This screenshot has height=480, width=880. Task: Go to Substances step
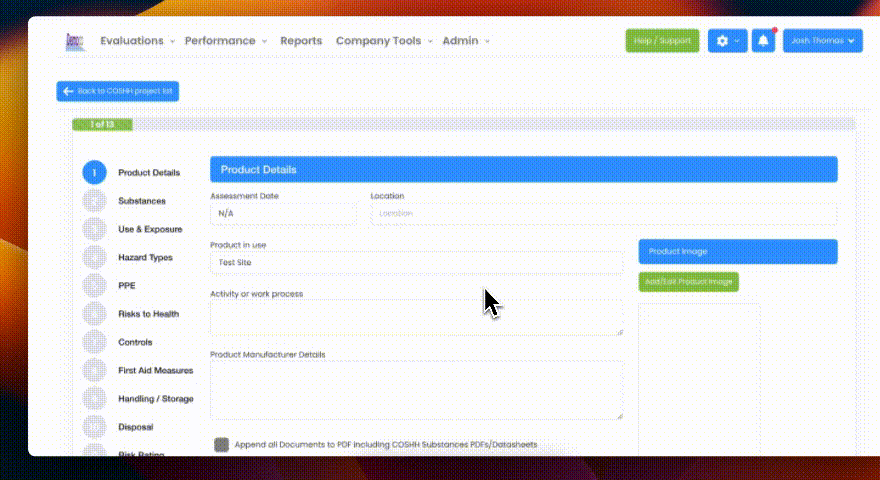click(142, 201)
